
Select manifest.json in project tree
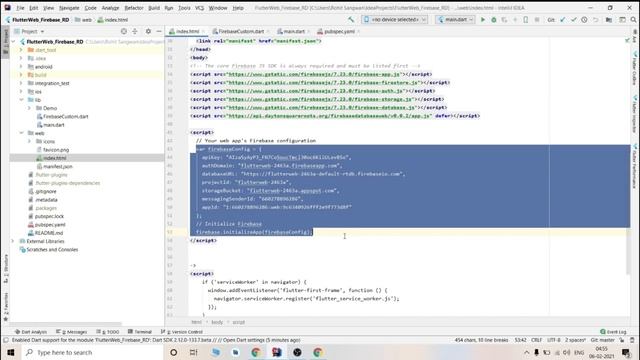58,167
